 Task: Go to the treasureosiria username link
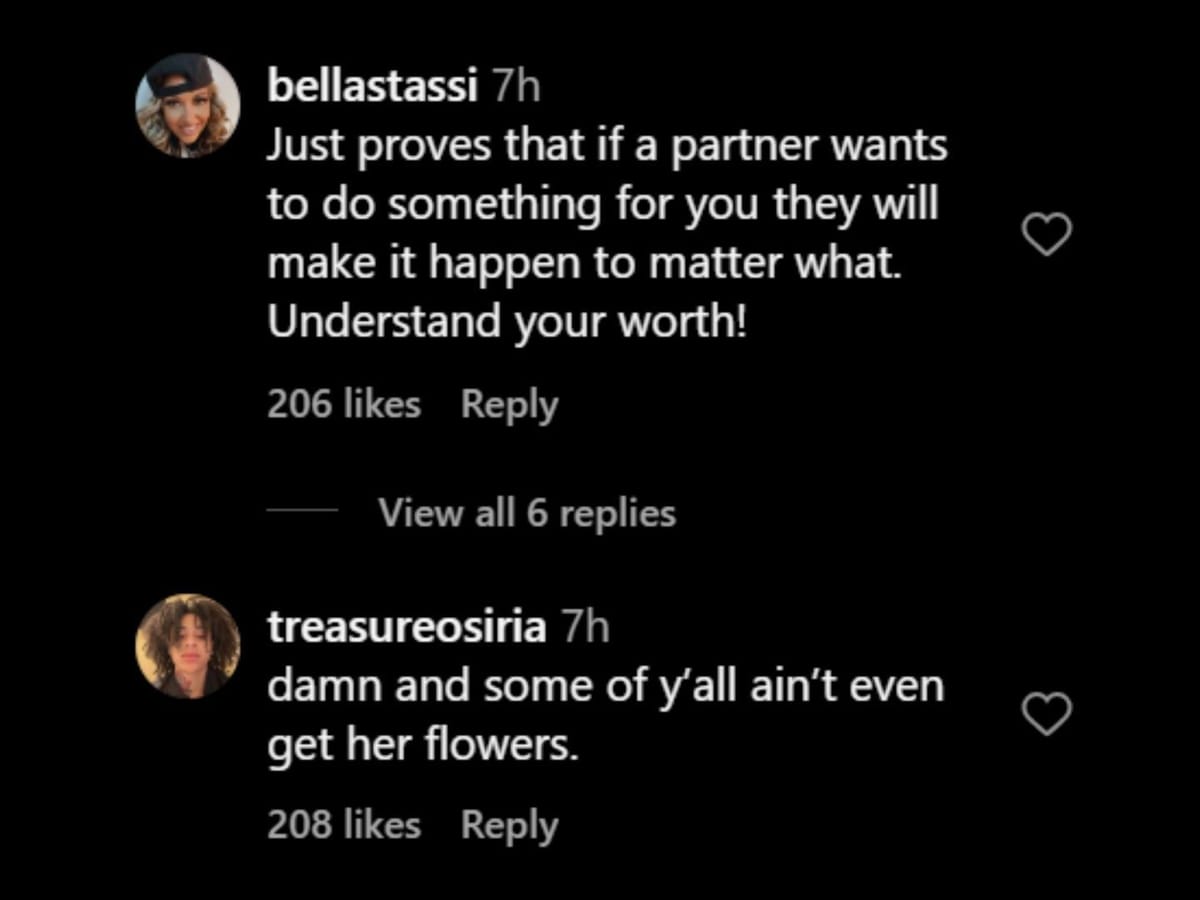(407, 627)
